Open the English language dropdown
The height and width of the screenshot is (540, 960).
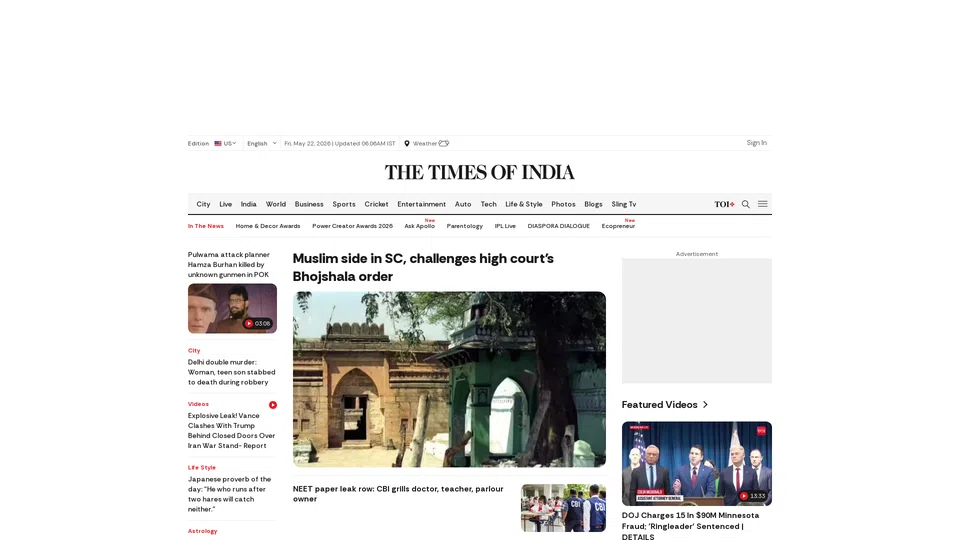click(261, 143)
